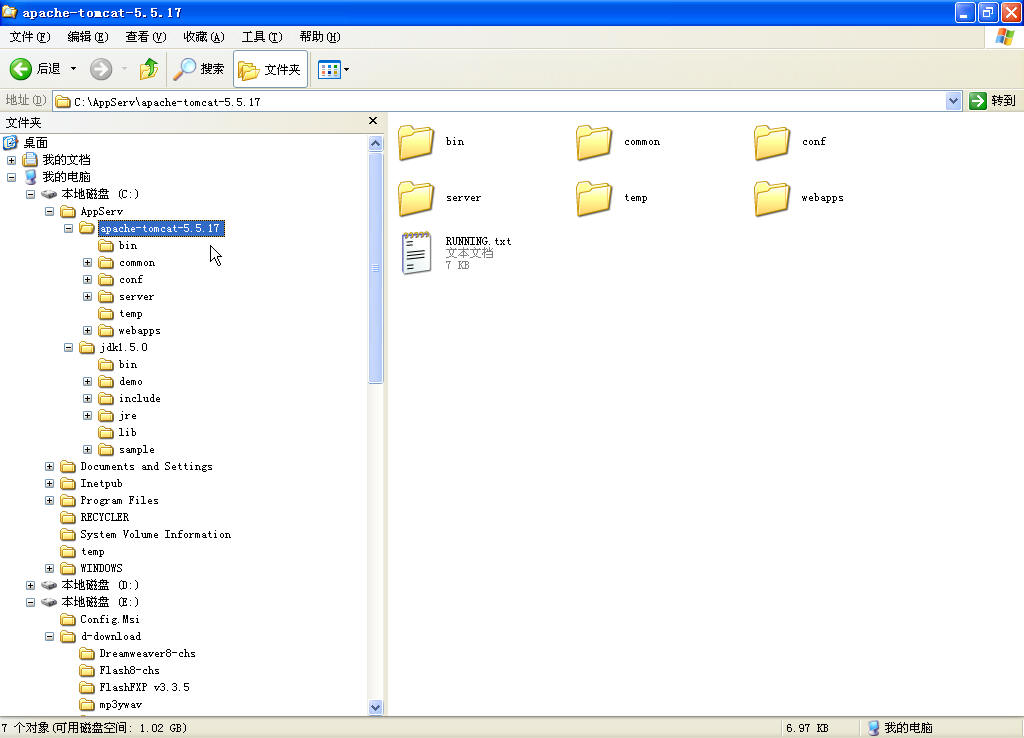
Task: Open the 查看(V) menu
Action: click(146, 37)
